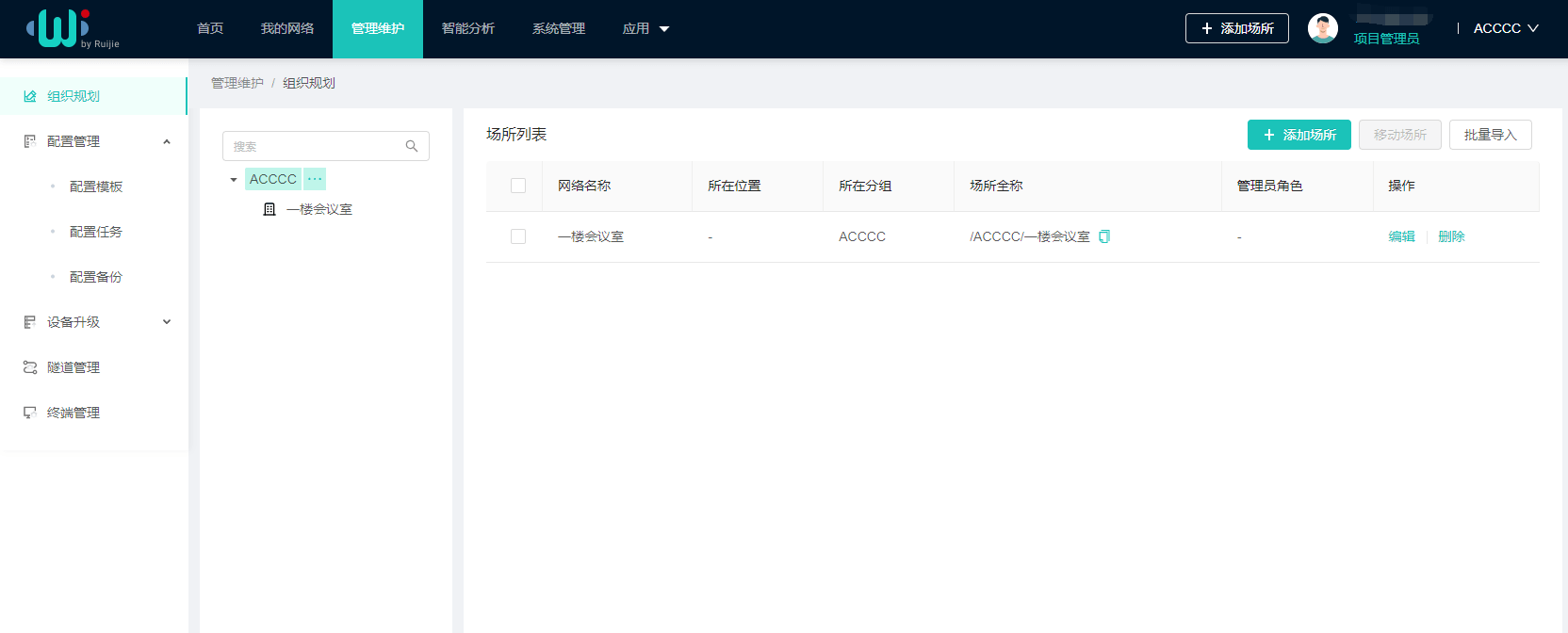Screen dimensions: 1568x633
Task: Collapse the 配置管理 sidebar section
Action: click(x=167, y=141)
